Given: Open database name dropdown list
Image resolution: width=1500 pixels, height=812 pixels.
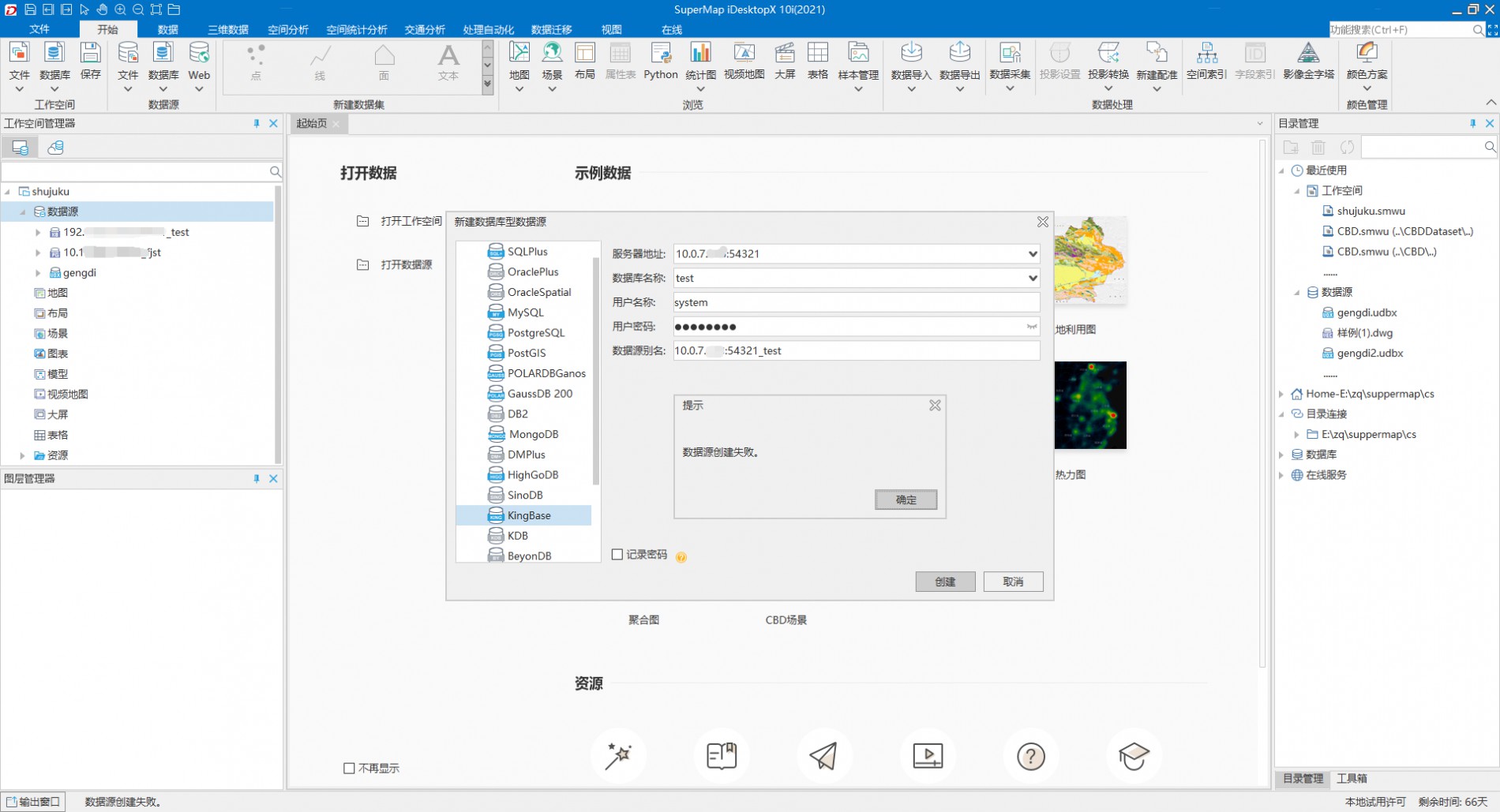Looking at the screenshot, I should click(x=1032, y=279).
